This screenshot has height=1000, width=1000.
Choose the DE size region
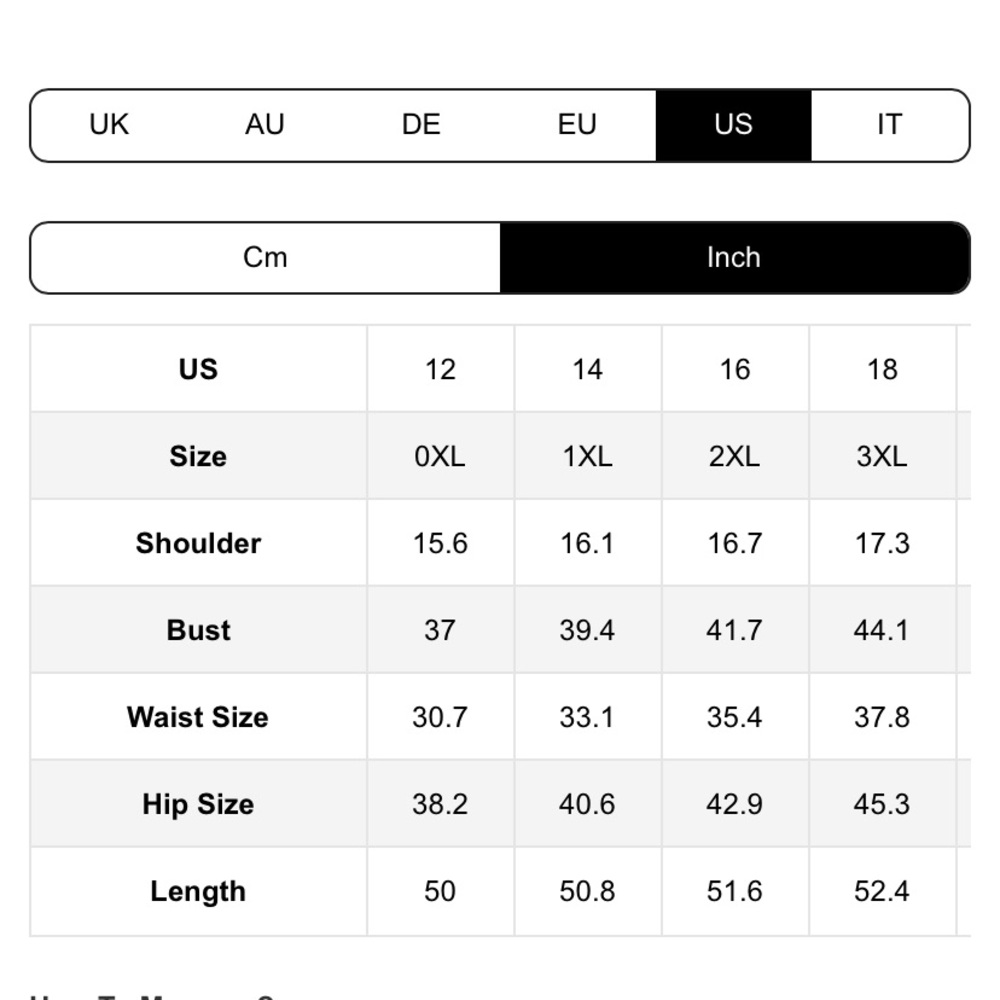click(422, 125)
